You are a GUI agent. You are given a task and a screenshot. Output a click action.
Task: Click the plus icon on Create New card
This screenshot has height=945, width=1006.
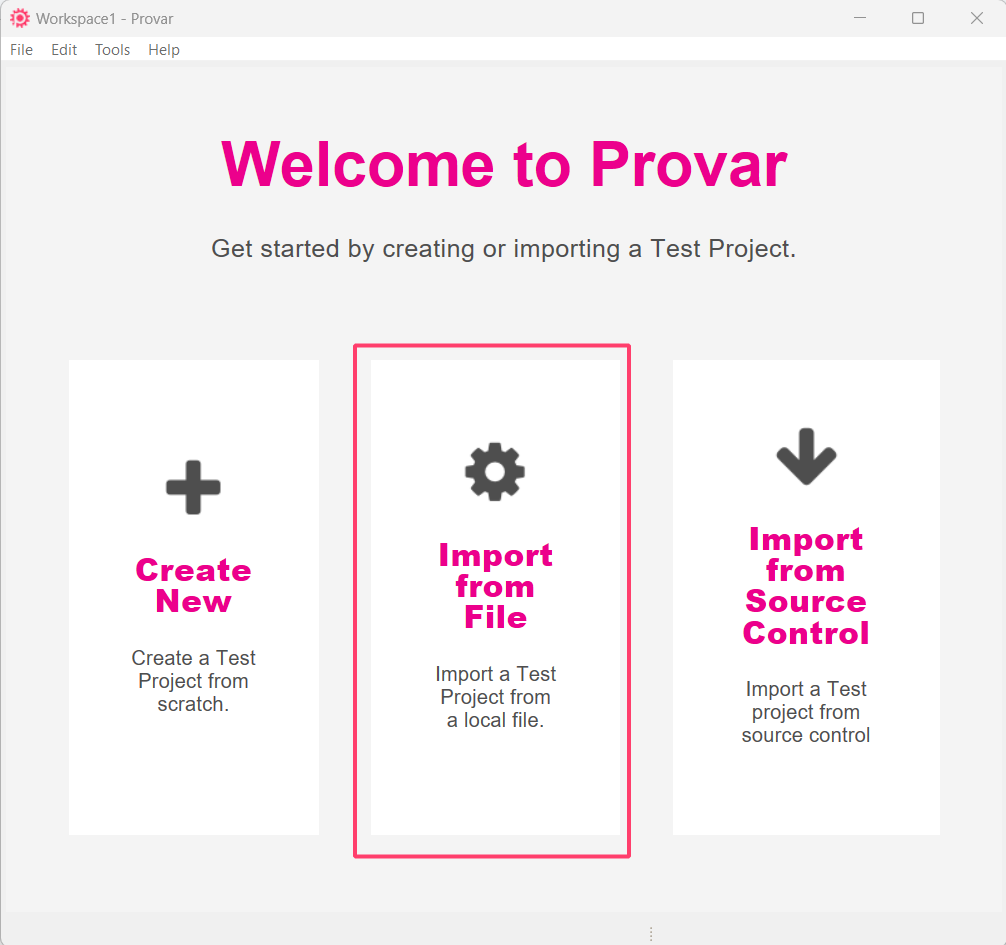point(193,487)
